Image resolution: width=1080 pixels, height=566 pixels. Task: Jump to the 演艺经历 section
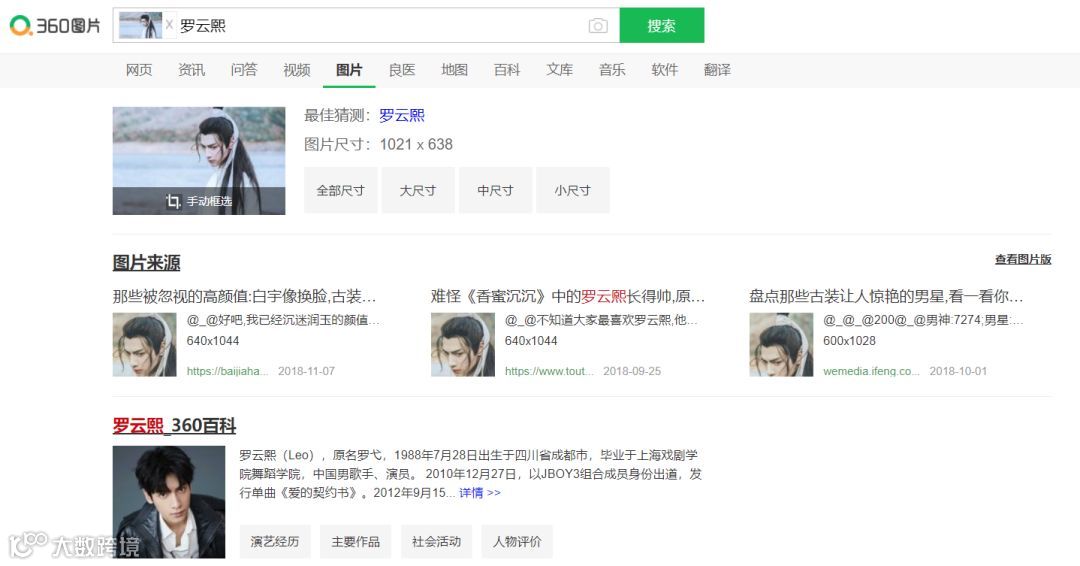tap(275, 541)
